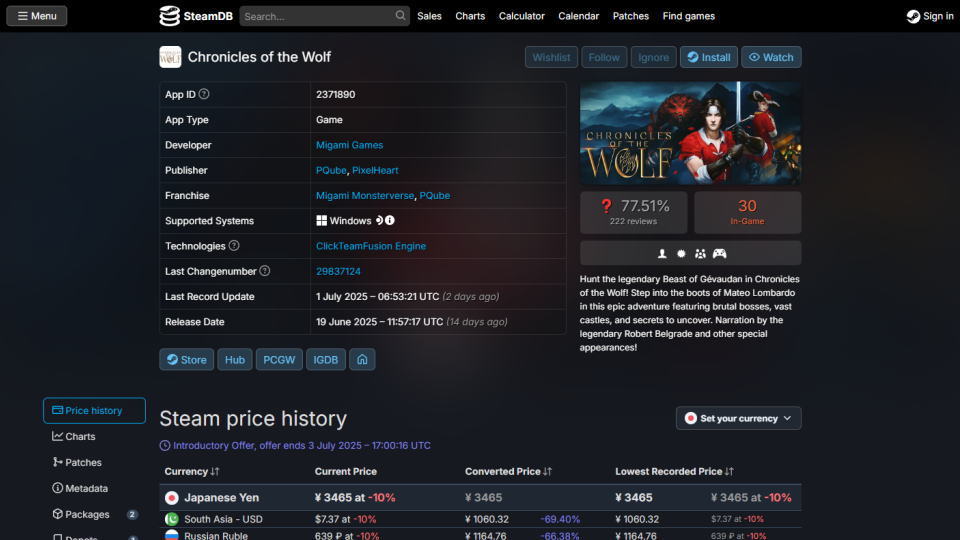Add game with Wishlist button

(x=551, y=57)
